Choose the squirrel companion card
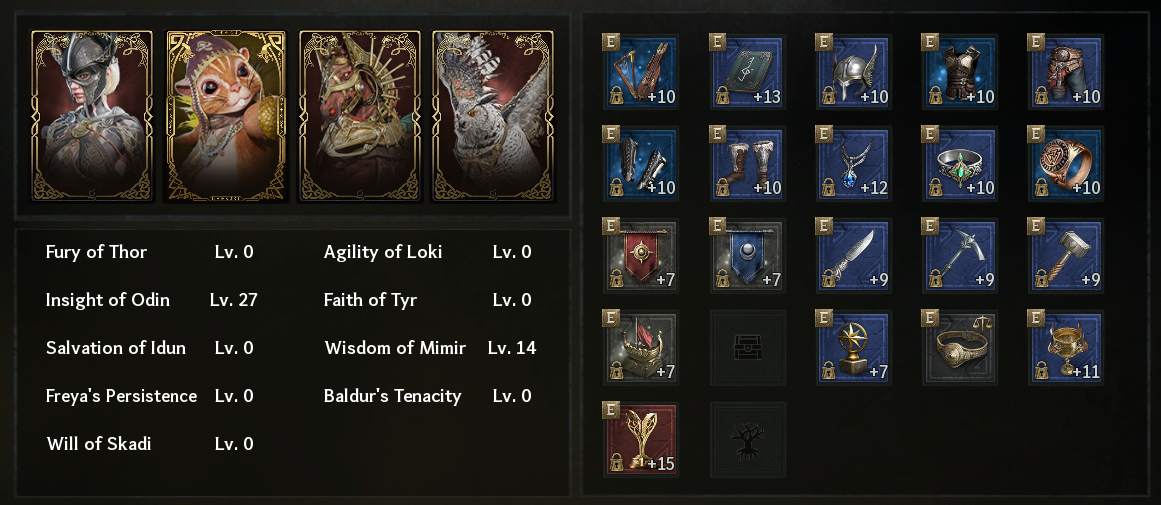The image size is (1161, 505). tap(226, 116)
